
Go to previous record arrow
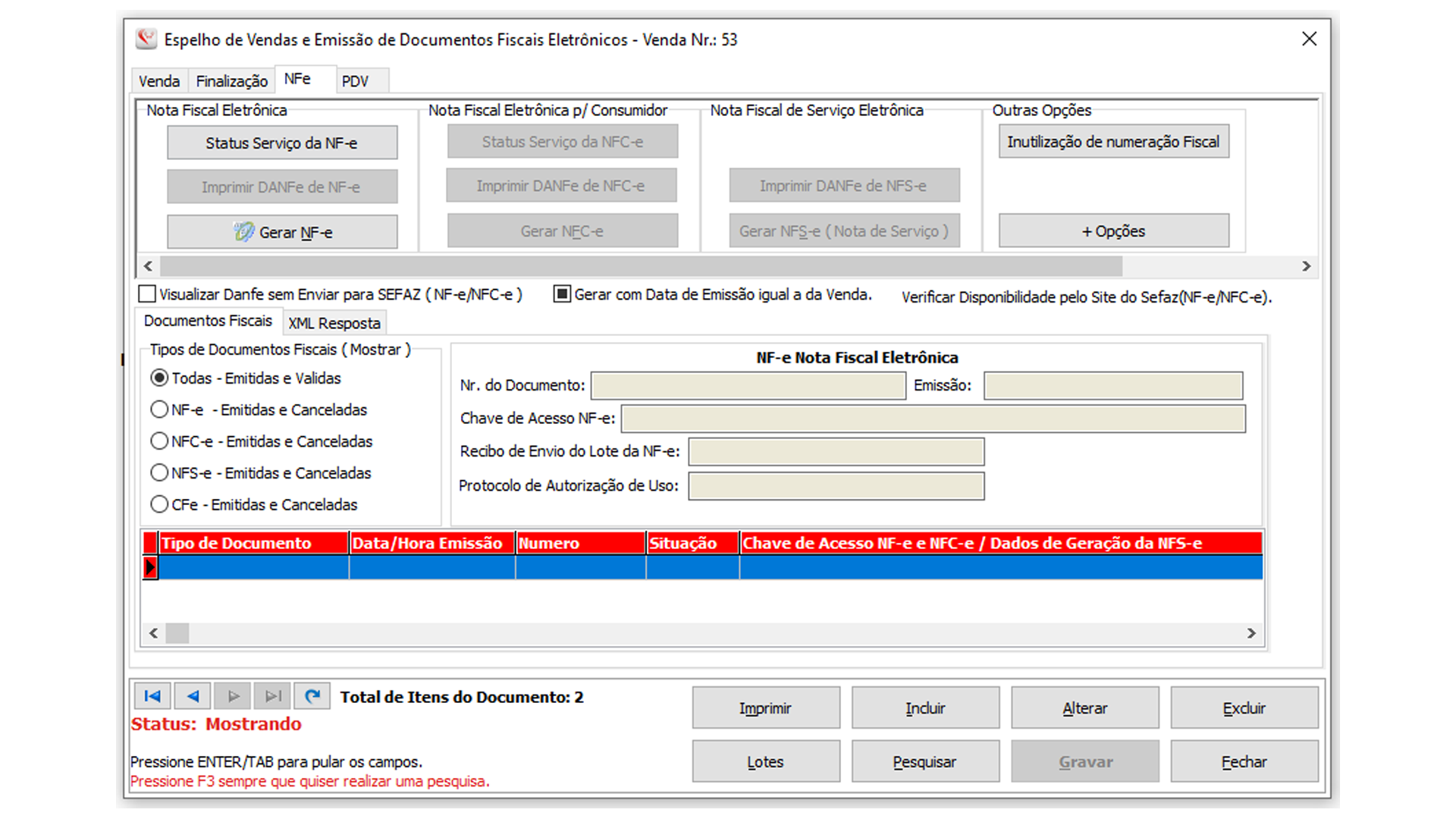(193, 696)
